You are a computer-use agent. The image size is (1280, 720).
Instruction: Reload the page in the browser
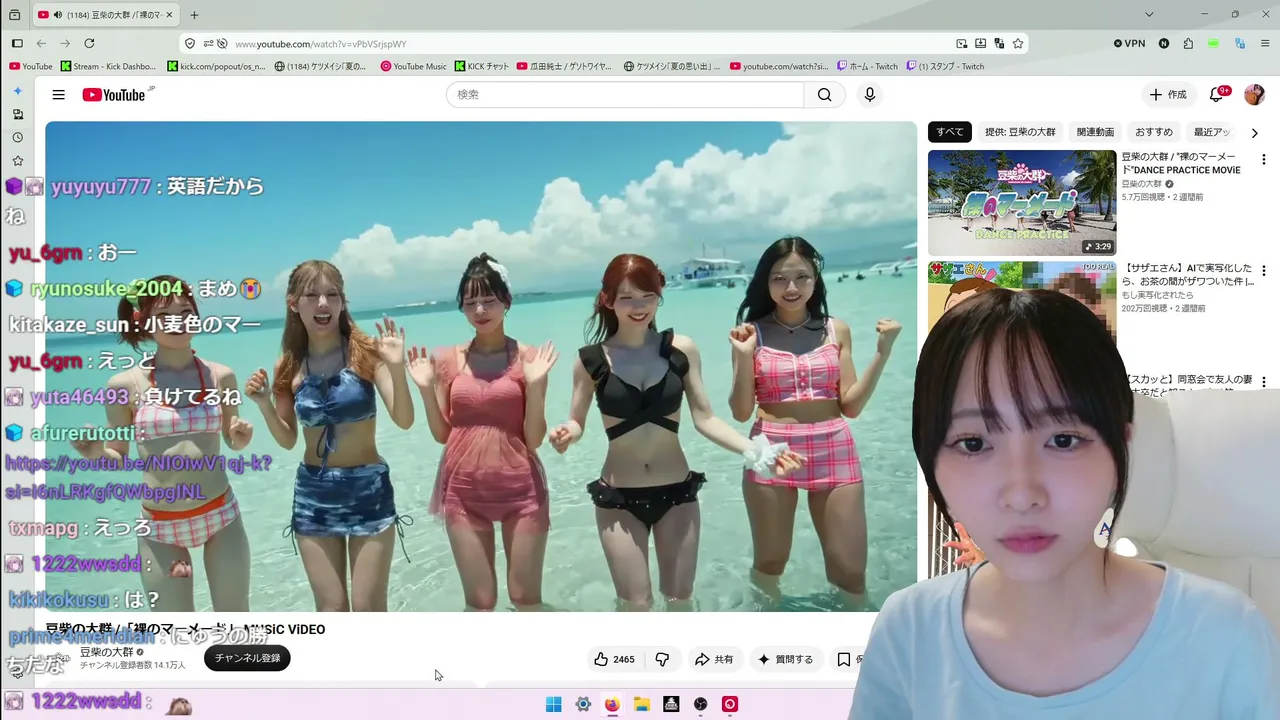click(89, 43)
